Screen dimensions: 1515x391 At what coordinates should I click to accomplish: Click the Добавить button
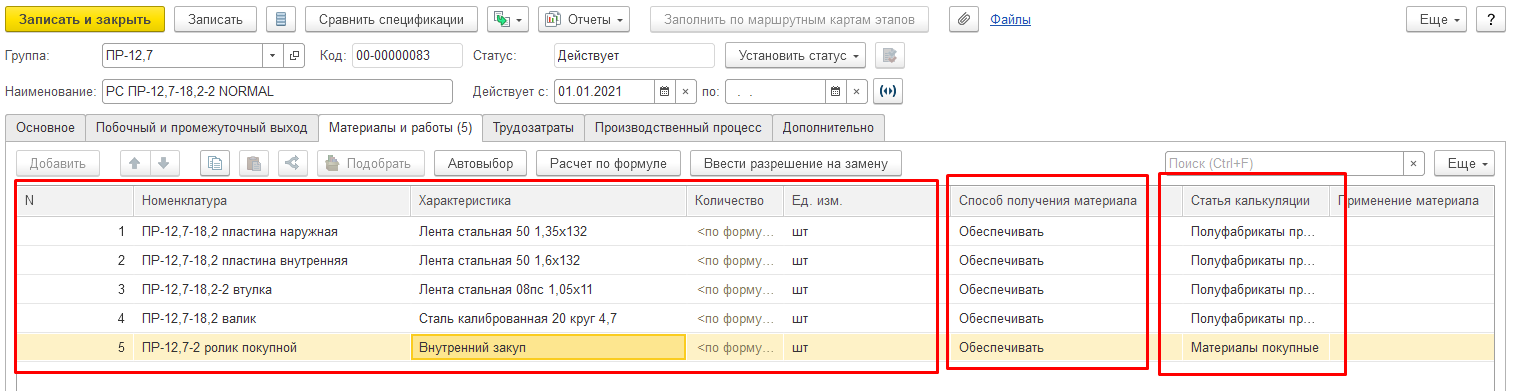pos(57,163)
